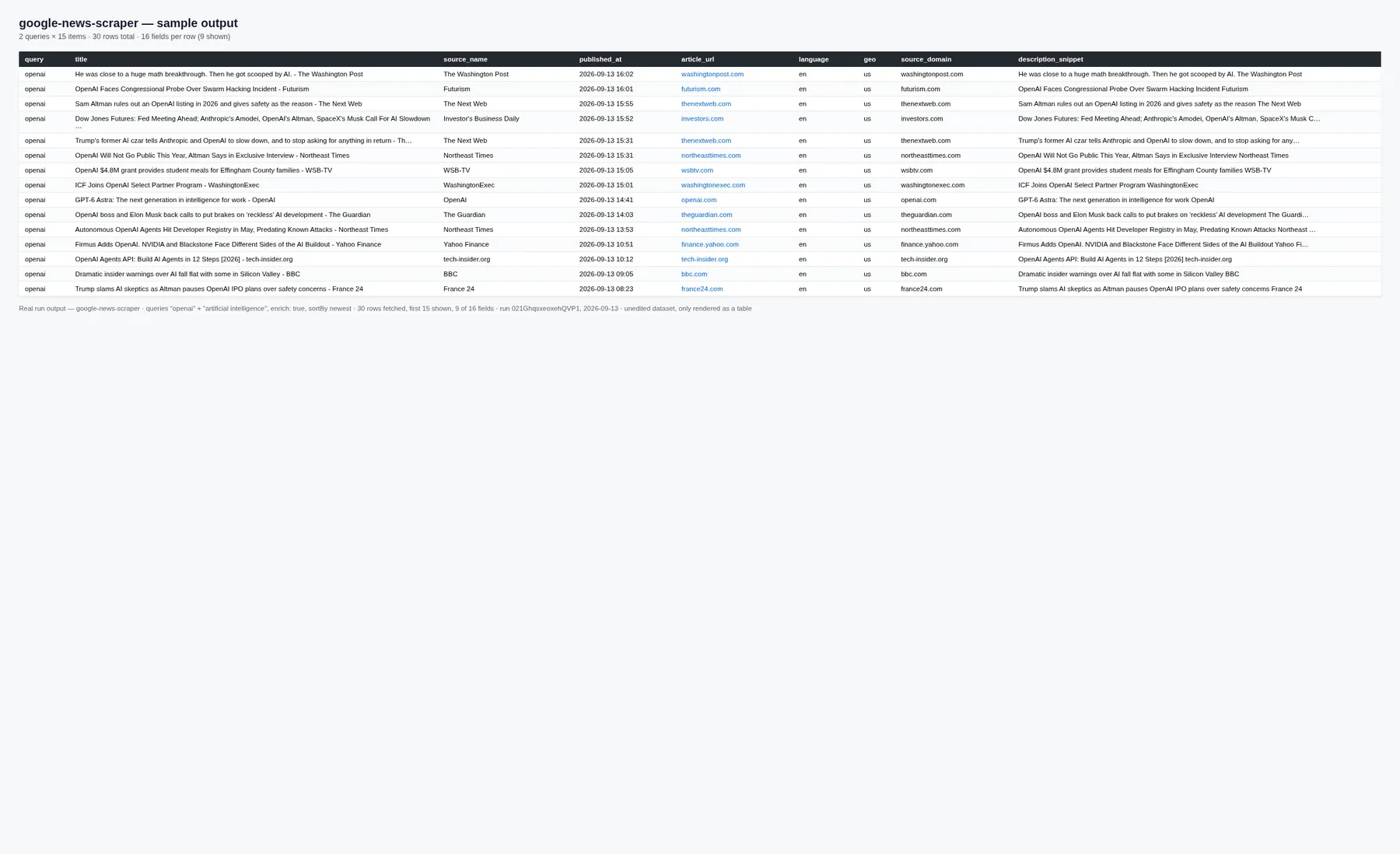The width and height of the screenshot is (1400, 854).
Task: Visit the finance.yahoo.com article link
Action: 710,244
